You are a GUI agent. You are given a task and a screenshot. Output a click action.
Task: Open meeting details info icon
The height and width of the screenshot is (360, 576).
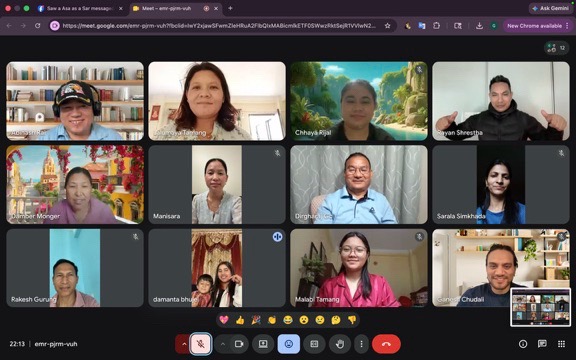click(x=523, y=344)
